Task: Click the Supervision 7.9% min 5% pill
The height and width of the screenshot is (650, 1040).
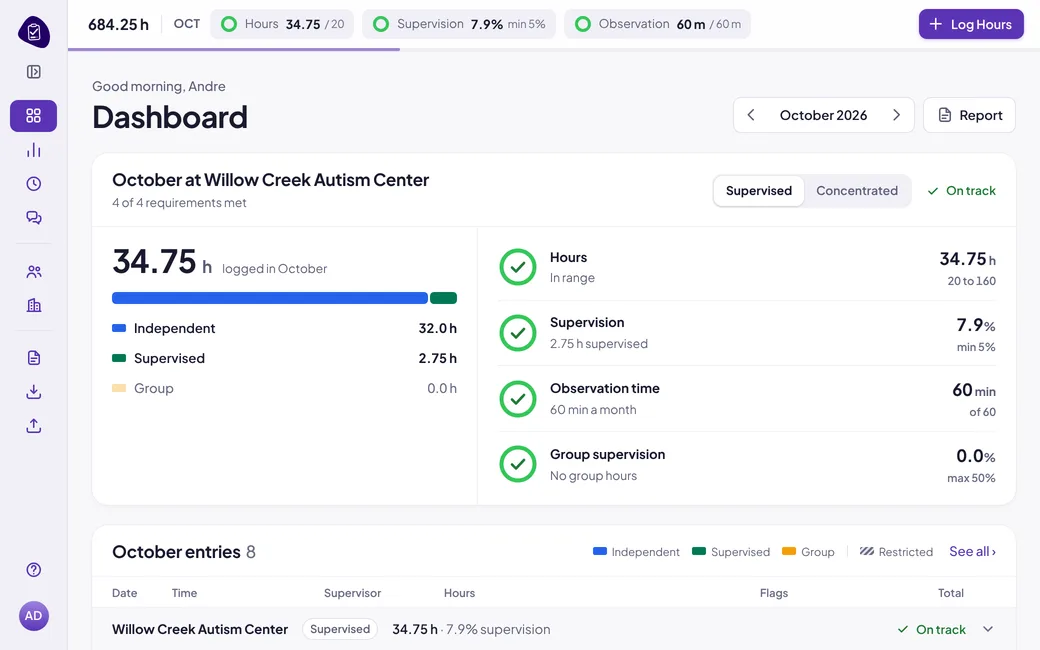Action: 459,25
